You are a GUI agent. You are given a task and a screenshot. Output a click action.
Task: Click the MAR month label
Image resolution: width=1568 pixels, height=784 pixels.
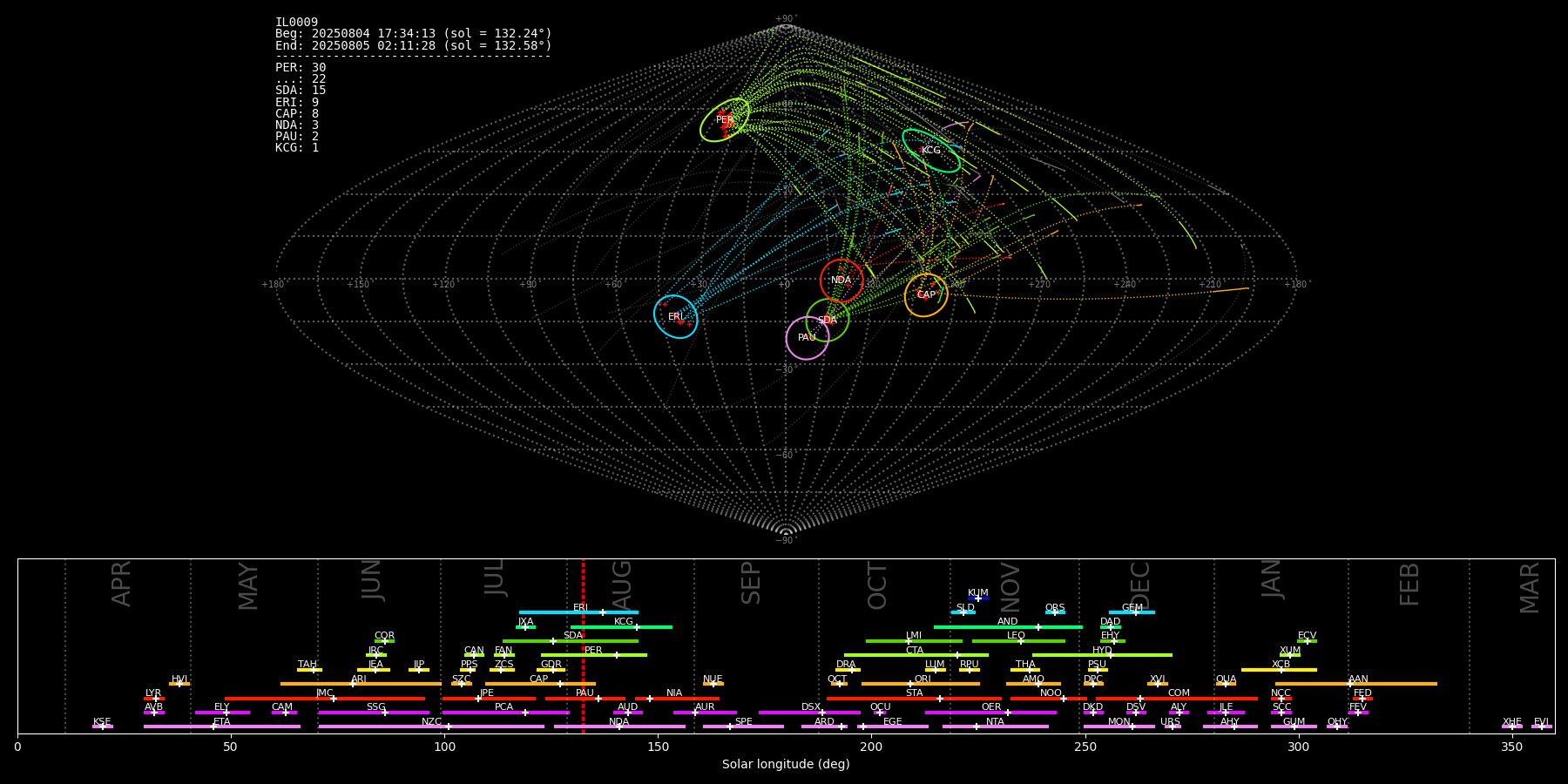[1530, 588]
